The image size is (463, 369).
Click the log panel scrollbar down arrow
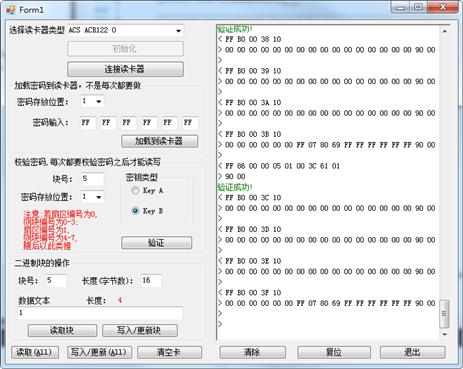[x=444, y=334]
